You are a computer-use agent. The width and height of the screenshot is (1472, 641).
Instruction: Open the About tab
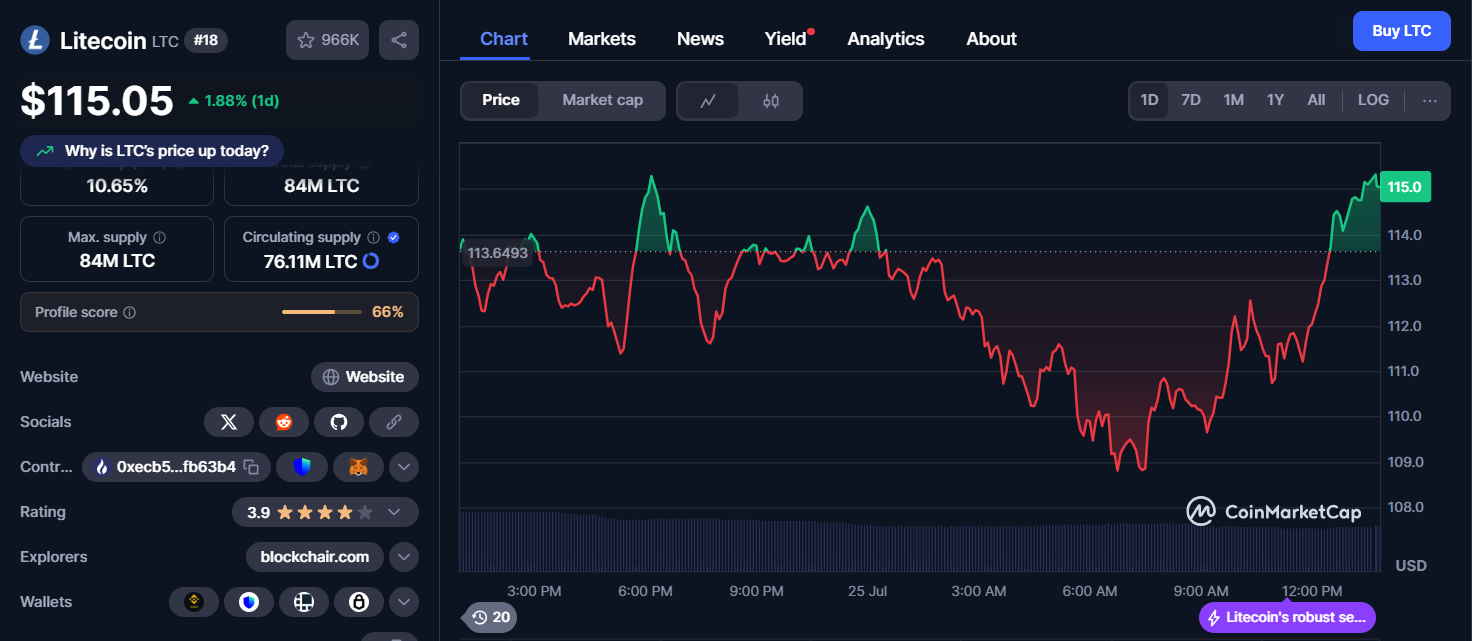point(991,39)
